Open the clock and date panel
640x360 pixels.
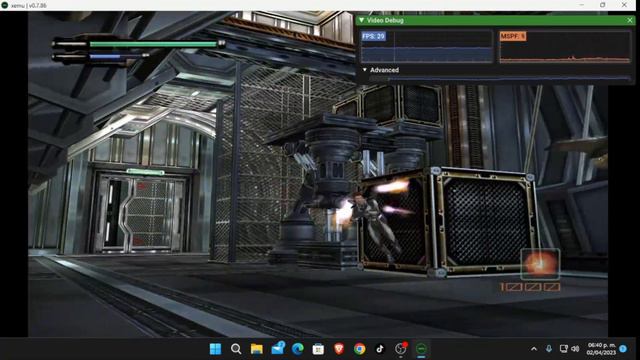[x=601, y=349]
